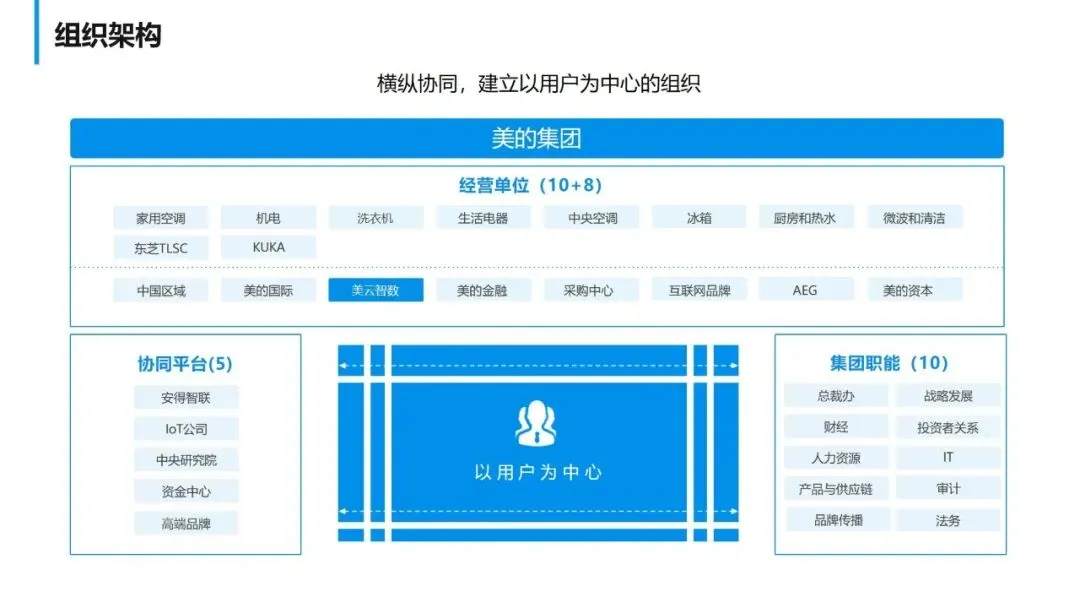Click the user-centered people icon
The height and width of the screenshot is (608, 1080).
click(x=536, y=423)
